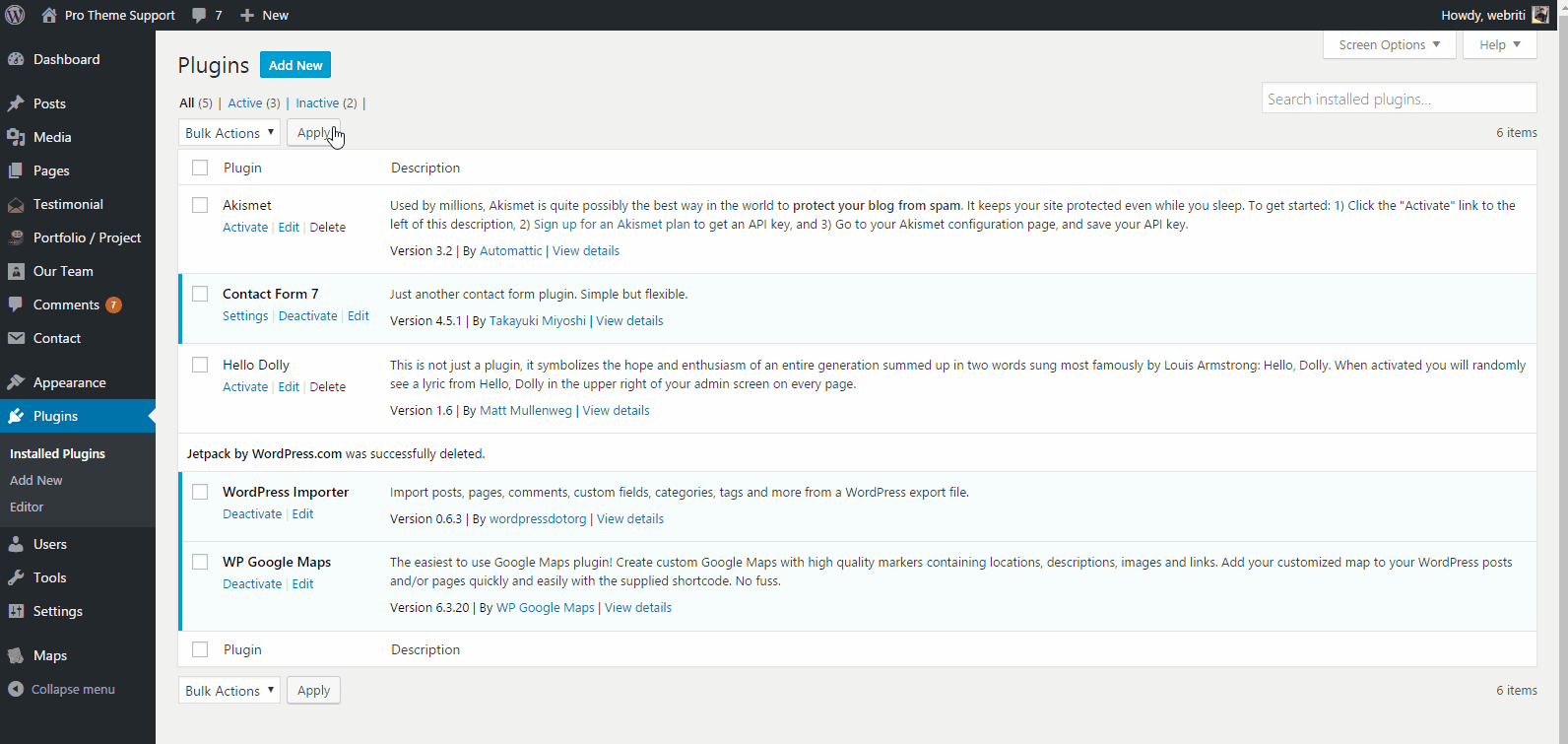
Task: Click in the Search installed plugins field
Action: click(1399, 99)
